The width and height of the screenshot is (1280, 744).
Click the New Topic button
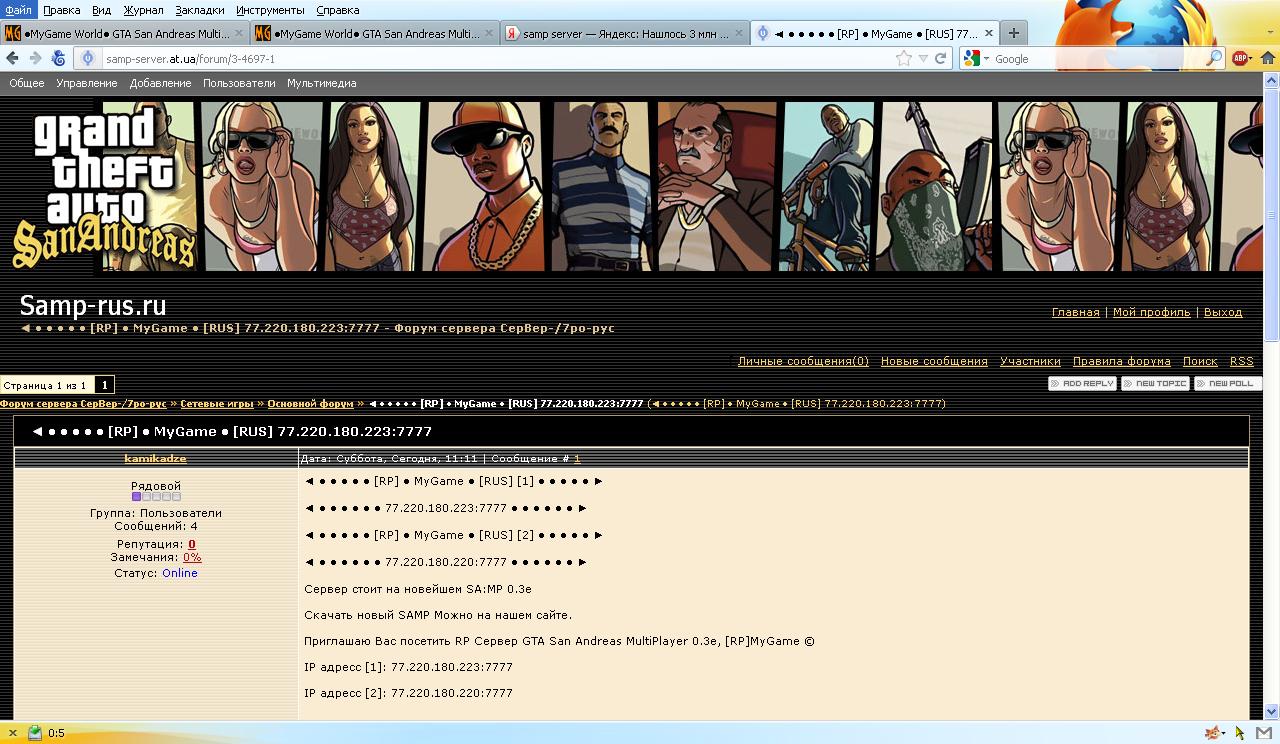pos(1155,383)
